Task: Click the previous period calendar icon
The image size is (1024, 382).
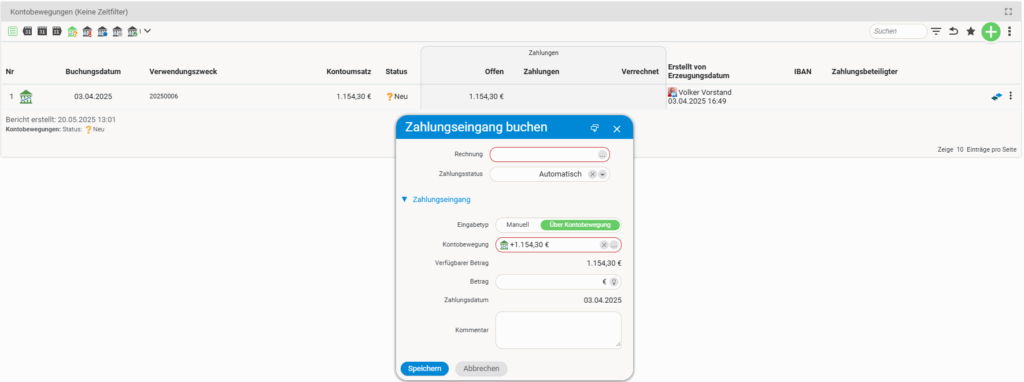Action: 27,31
